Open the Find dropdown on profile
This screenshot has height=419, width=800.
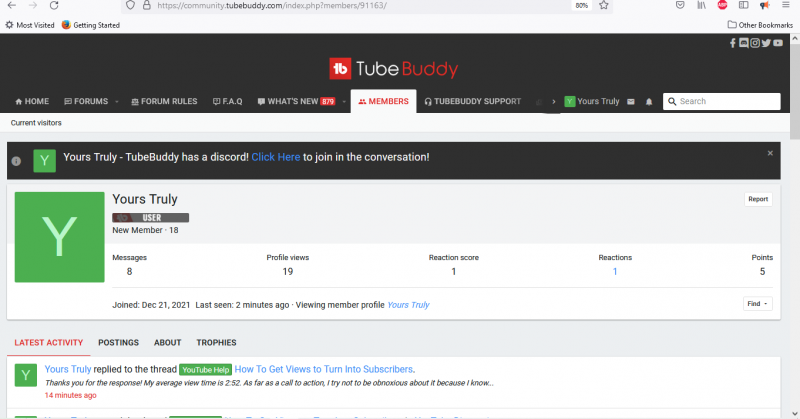pyautogui.click(x=757, y=303)
